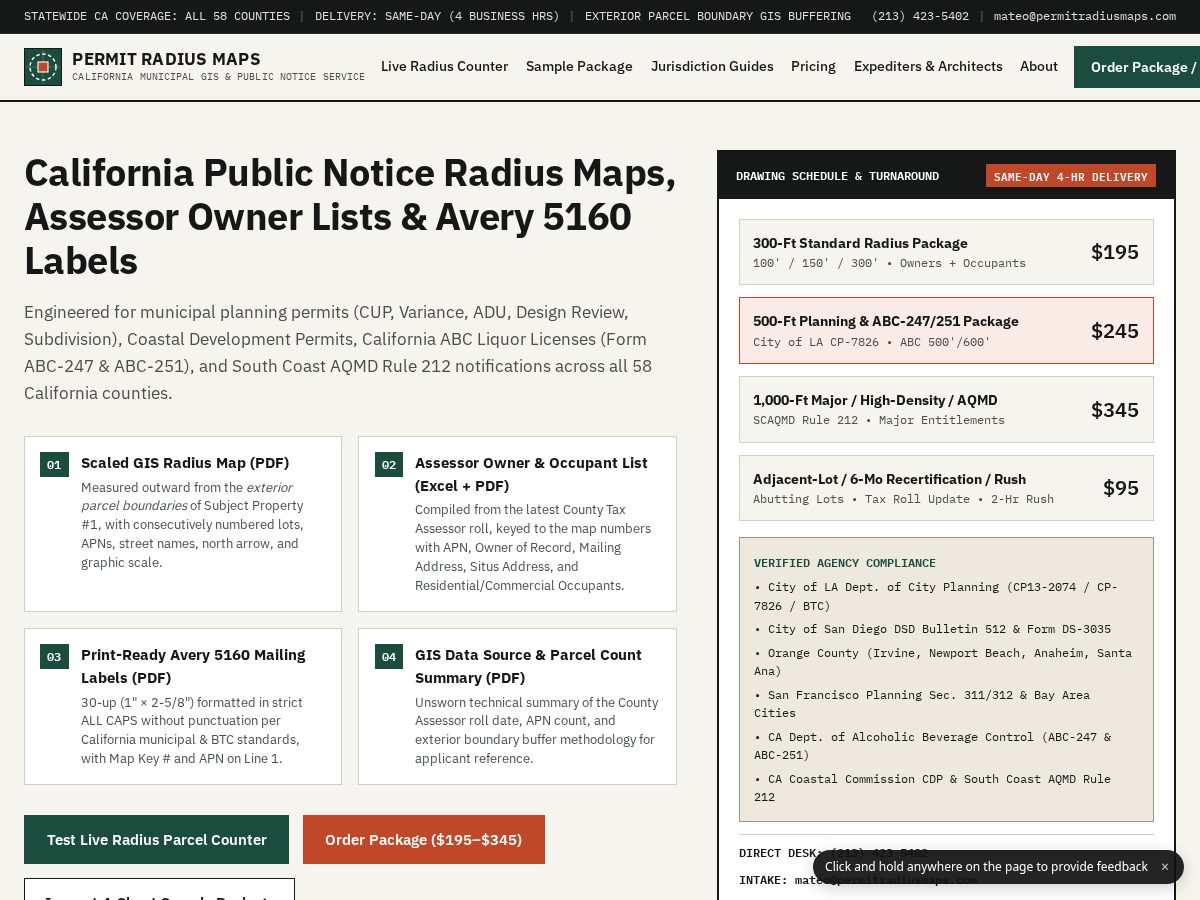
Task: Click the $245 price text
Action: 1115,331
